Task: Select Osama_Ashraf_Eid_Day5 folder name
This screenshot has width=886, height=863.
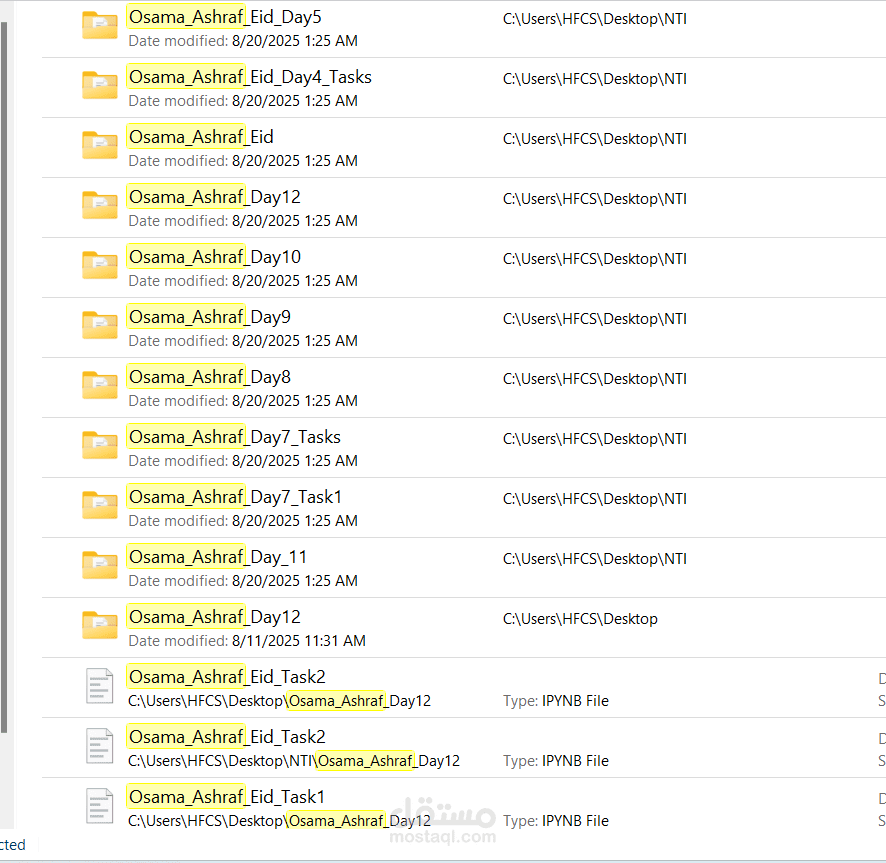Action: click(x=225, y=17)
